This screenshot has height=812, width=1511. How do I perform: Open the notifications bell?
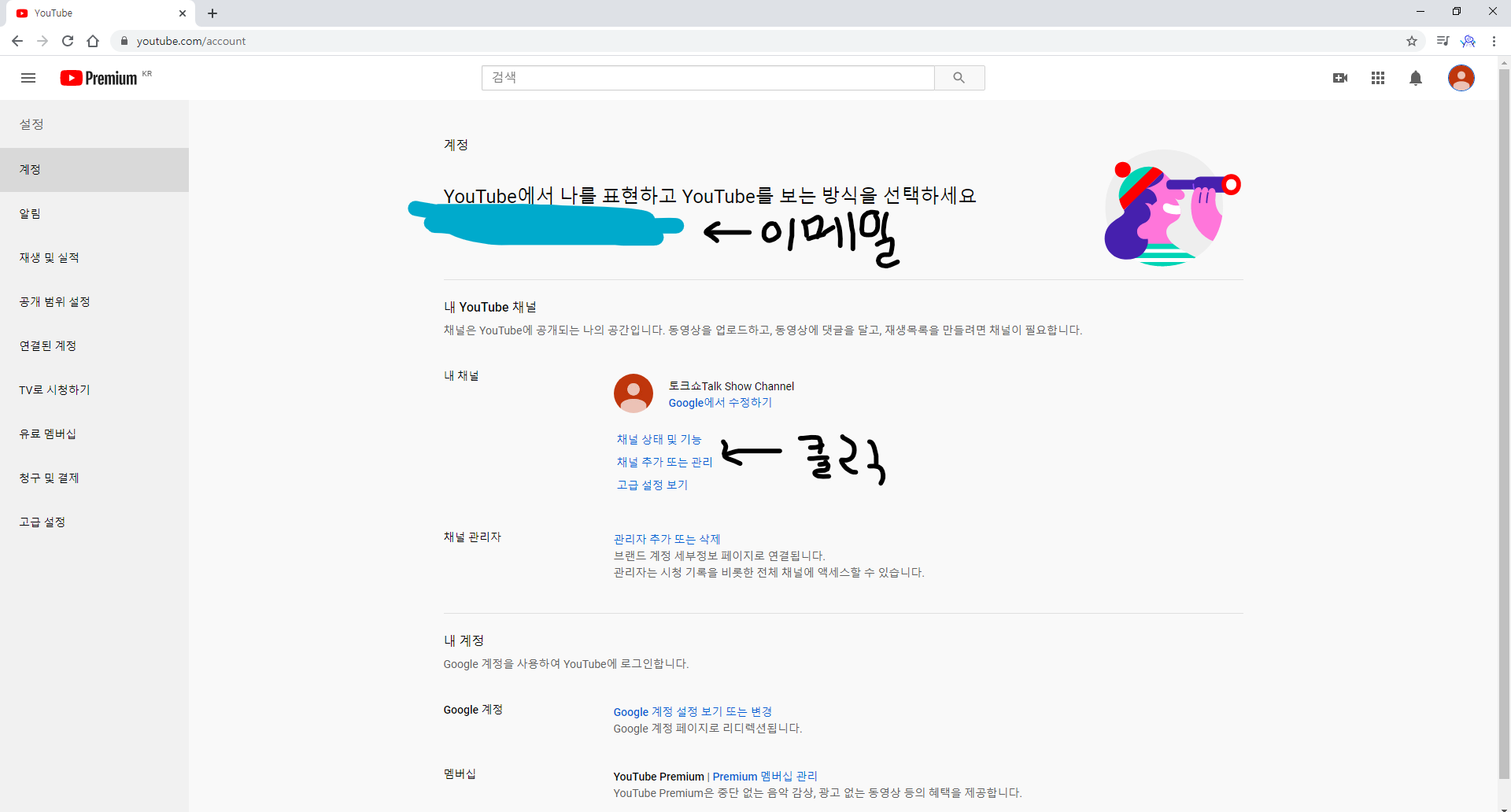[x=1416, y=78]
